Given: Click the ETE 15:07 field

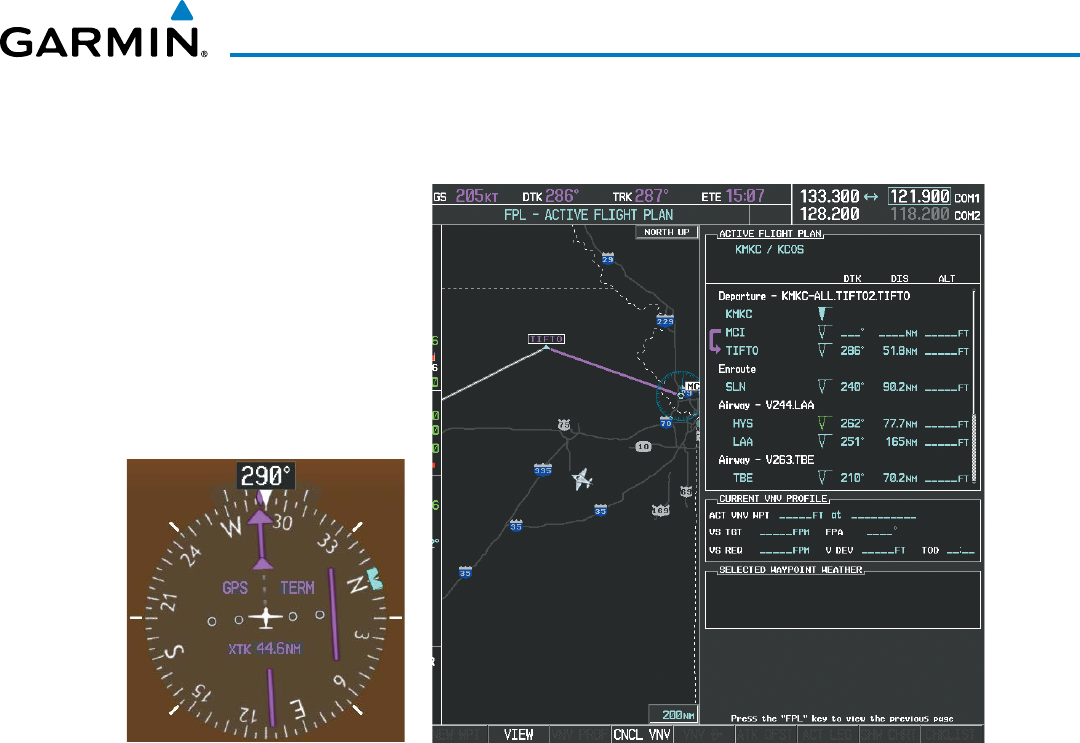Looking at the screenshot, I should (733, 196).
